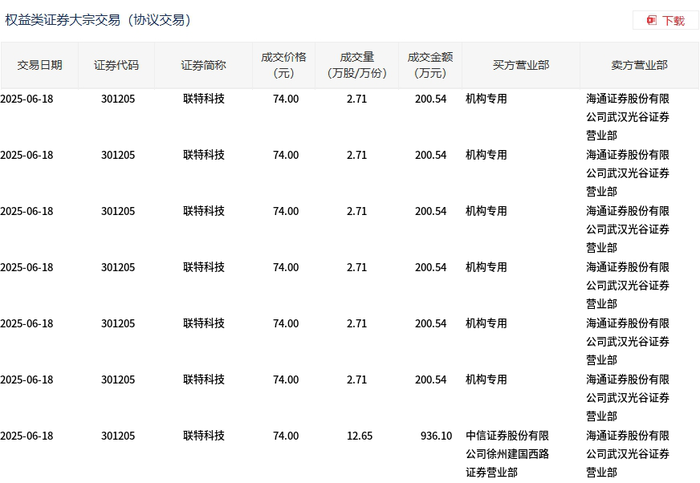Select buyer 中信证券股份有限公司徐州建国西路证券营业部
Screen dimensions: 700x483
[x=507, y=454]
